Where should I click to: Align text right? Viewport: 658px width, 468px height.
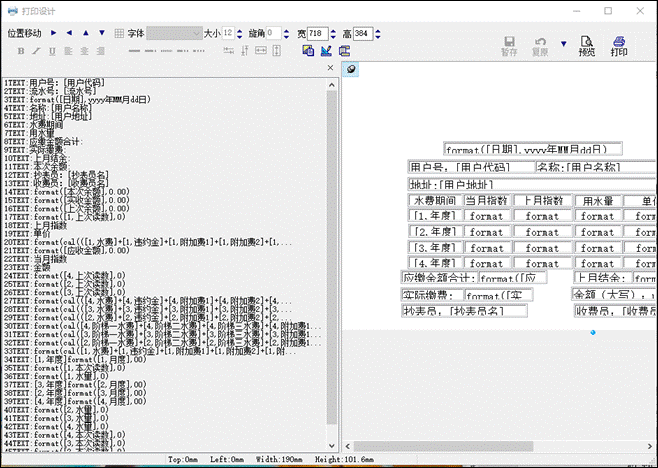(x=101, y=51)
